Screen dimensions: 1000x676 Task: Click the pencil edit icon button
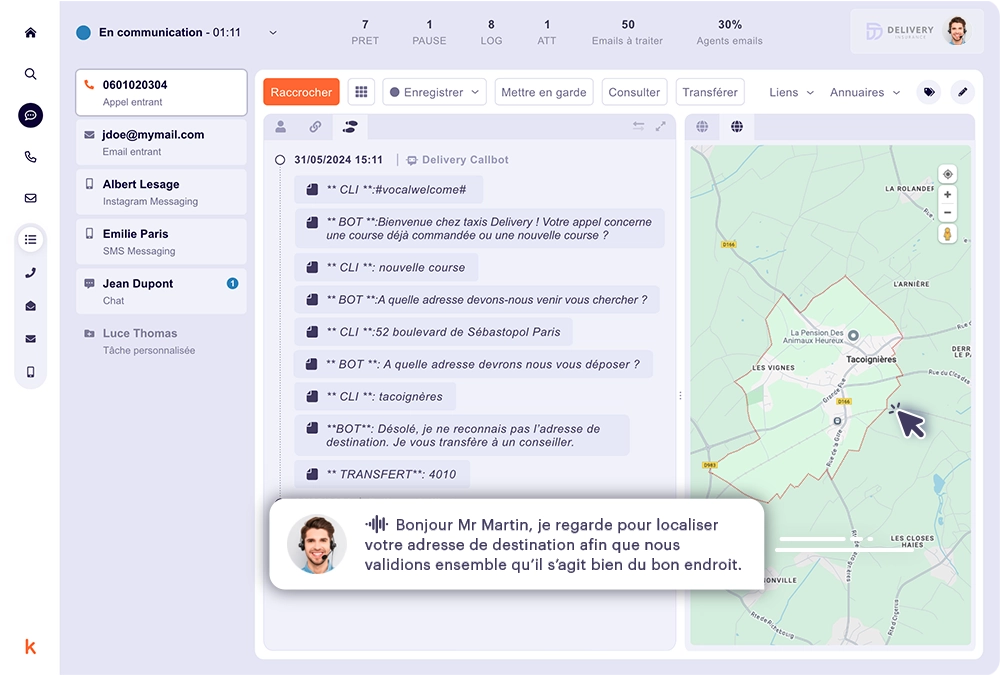tap(962, 92)
